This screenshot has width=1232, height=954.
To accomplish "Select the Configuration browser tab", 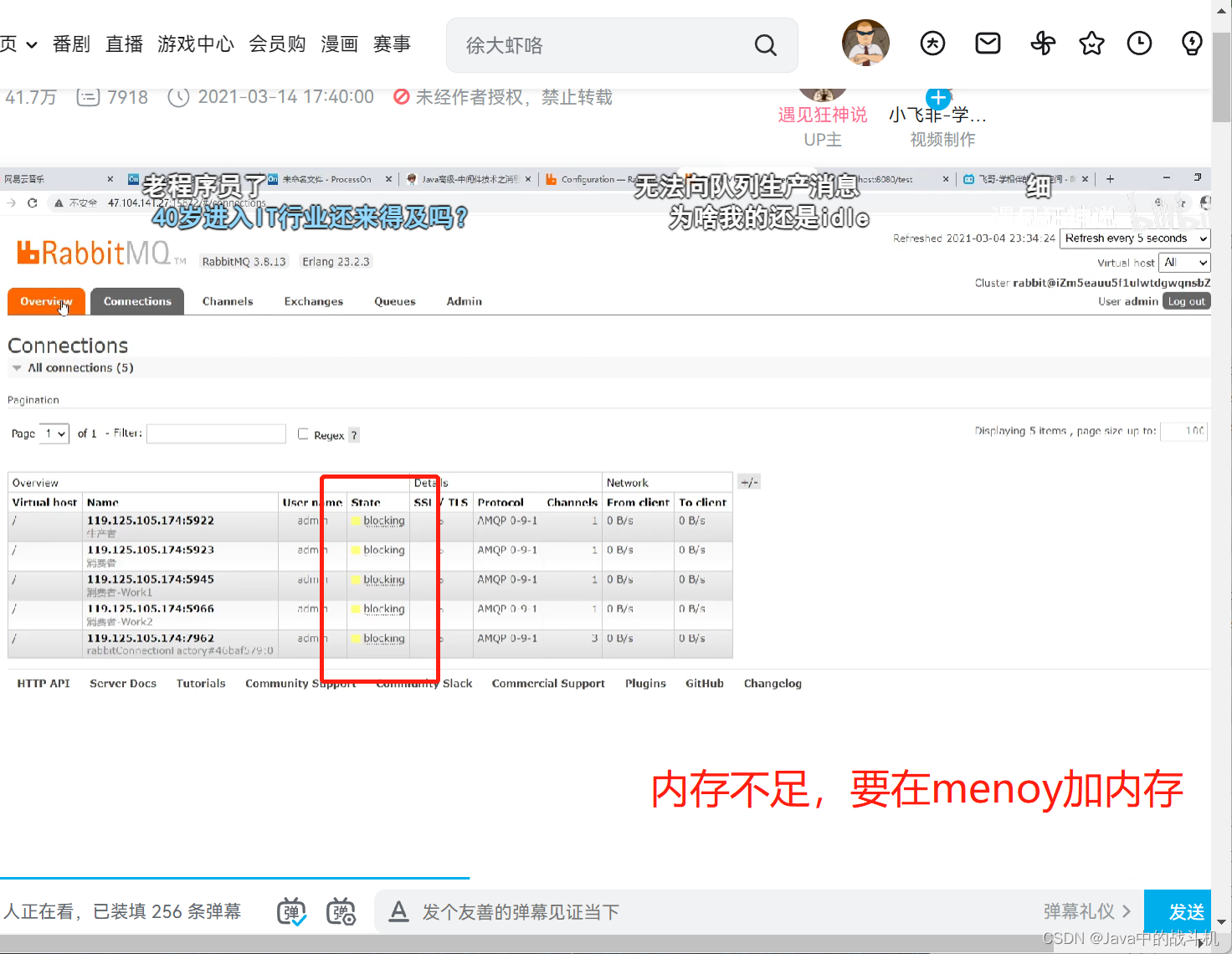I will 594,179.
